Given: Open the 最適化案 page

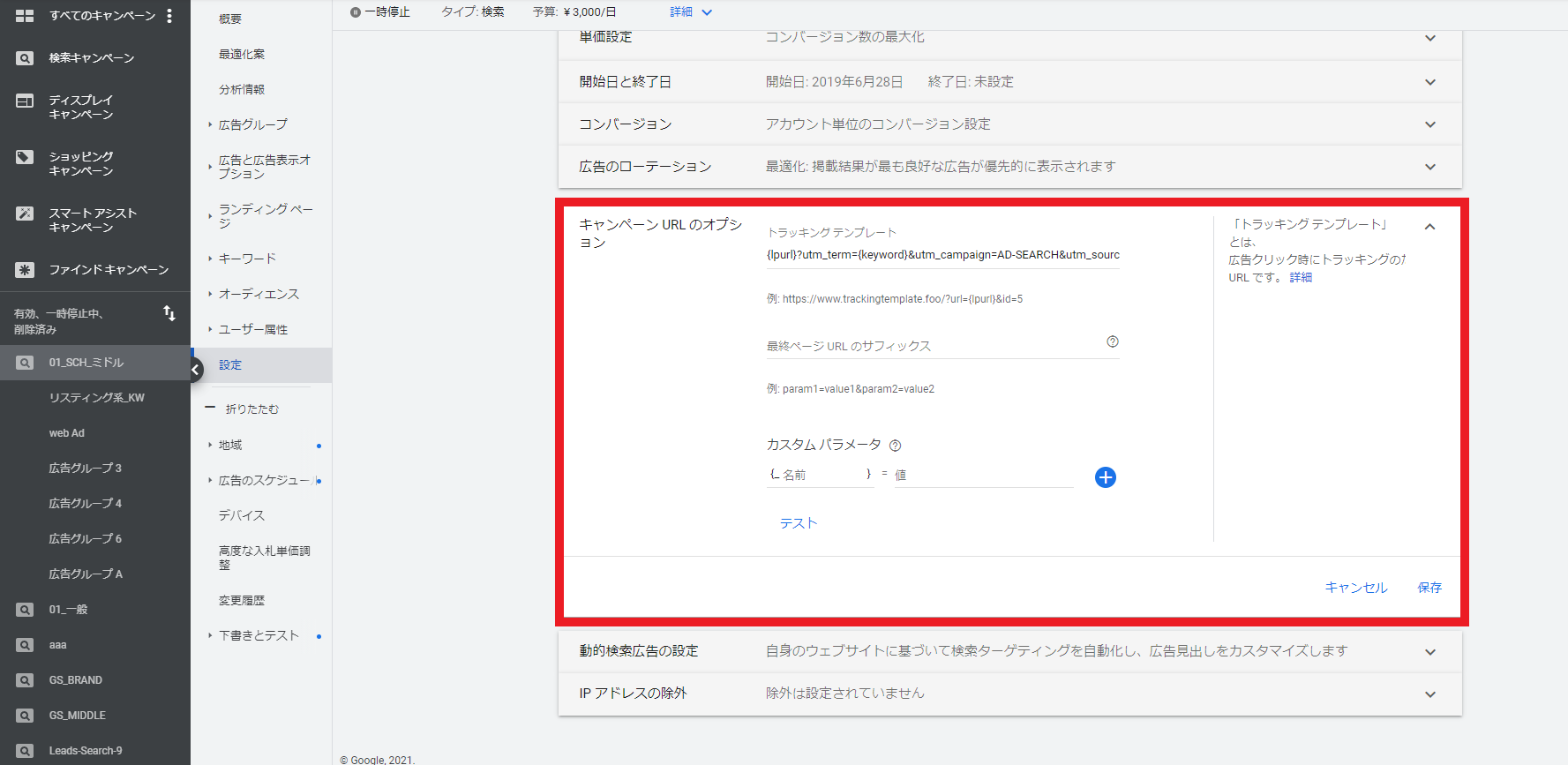Looking at the screenshot, I should point(242,54).
